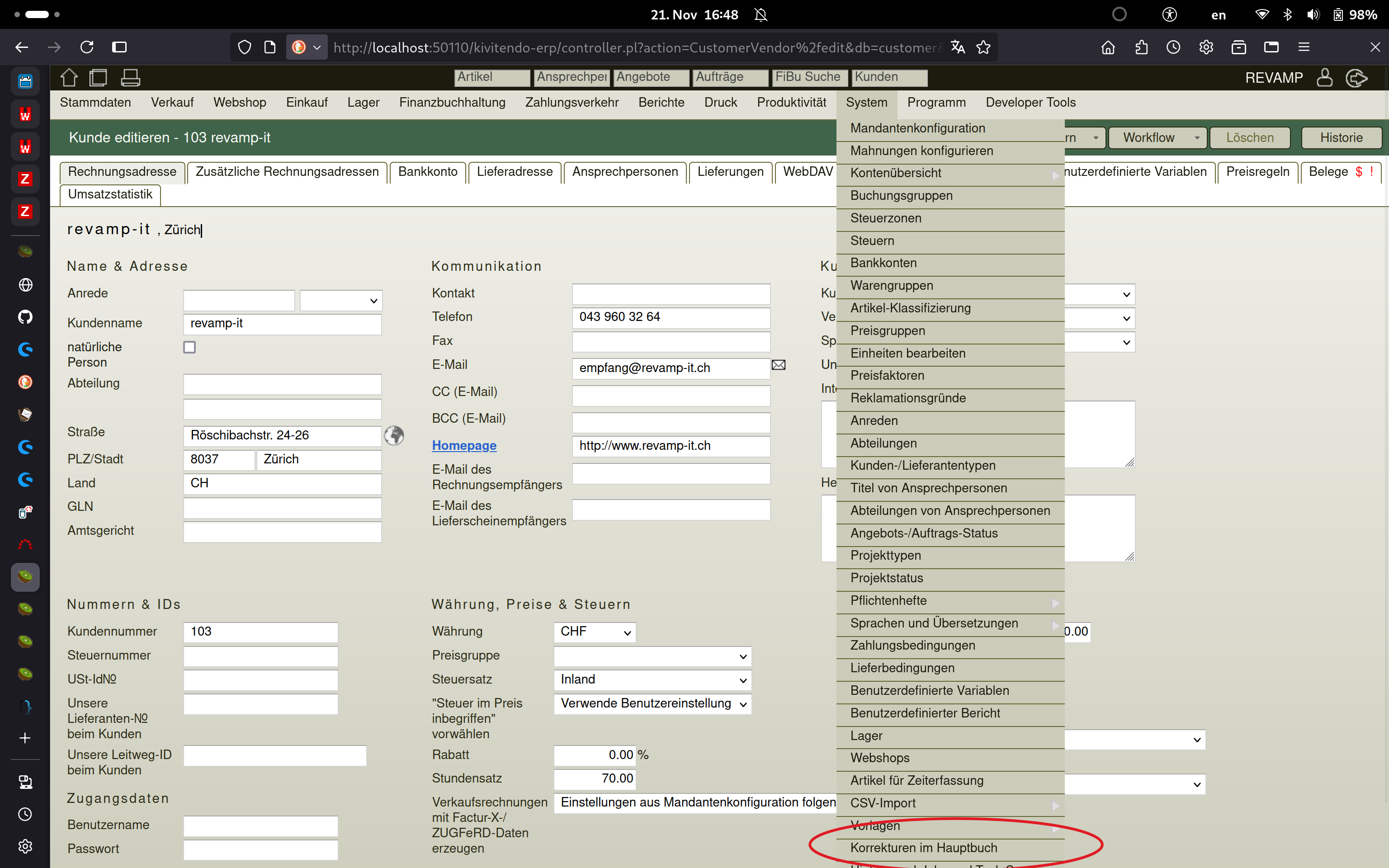
Task: Expand the Workflow button dropdown
Action: pyautogui.click(x=1197, y=138)
